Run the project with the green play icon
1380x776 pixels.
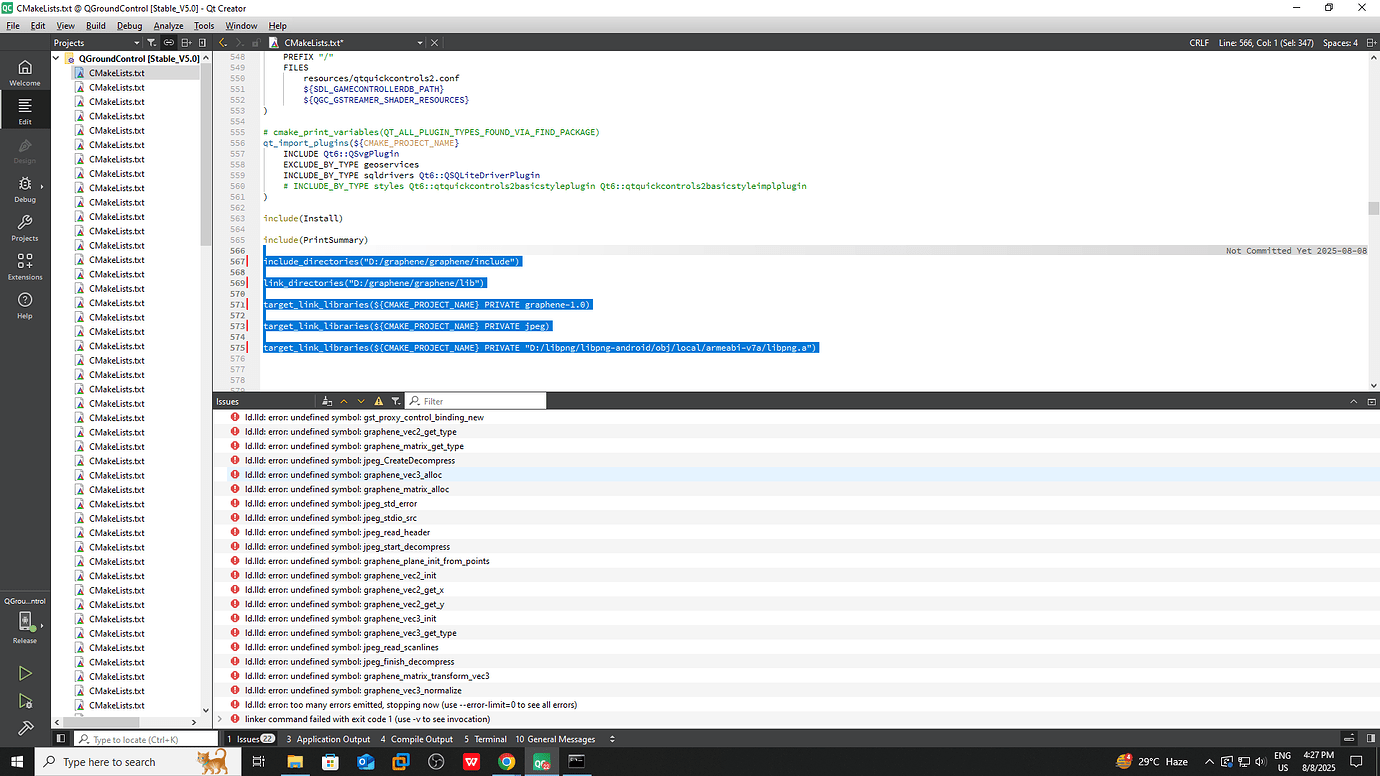pyautogui.click(x=24, y=673)
